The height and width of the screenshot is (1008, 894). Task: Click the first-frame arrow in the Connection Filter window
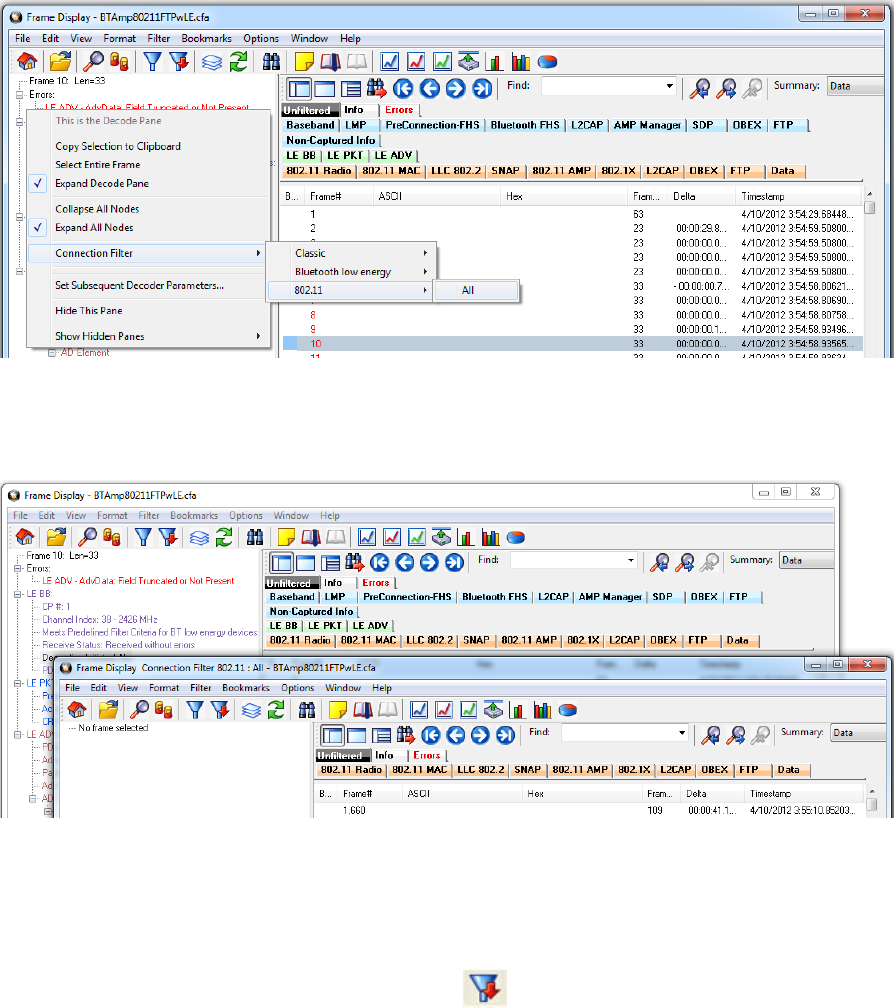(x=408, y=735)
